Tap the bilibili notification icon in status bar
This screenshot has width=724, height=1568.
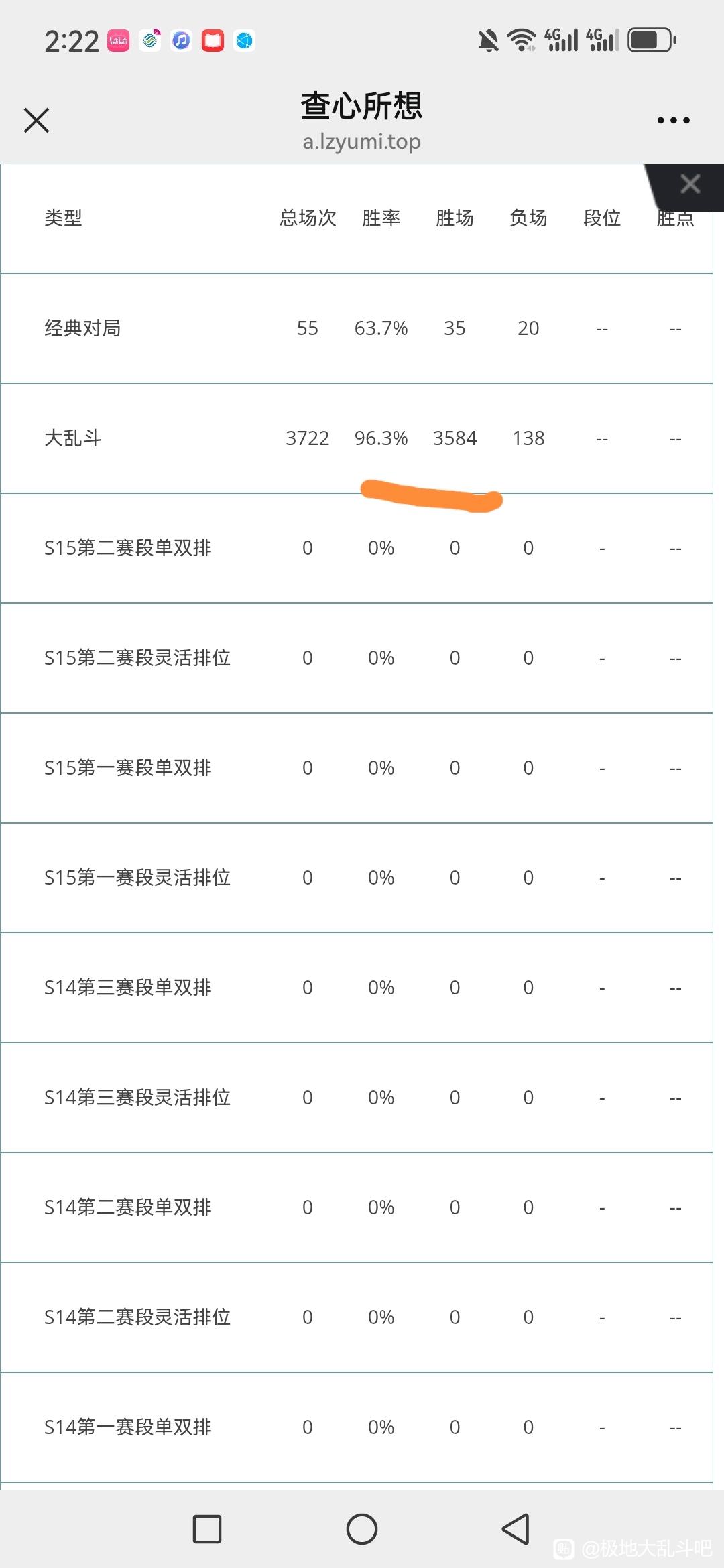tap(119, 41)
